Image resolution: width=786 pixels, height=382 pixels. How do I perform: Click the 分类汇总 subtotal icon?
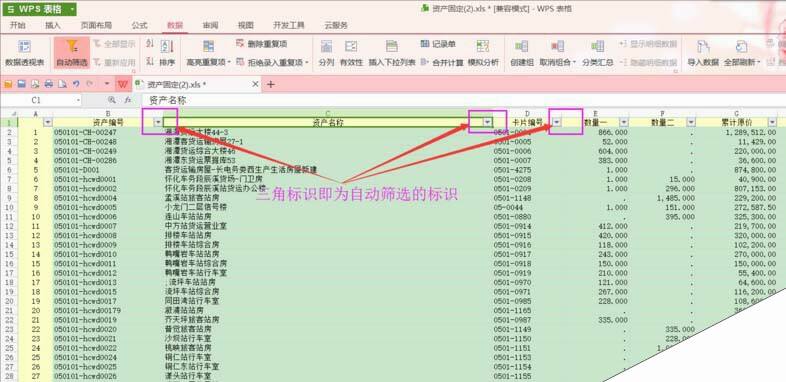pos(598,47)
